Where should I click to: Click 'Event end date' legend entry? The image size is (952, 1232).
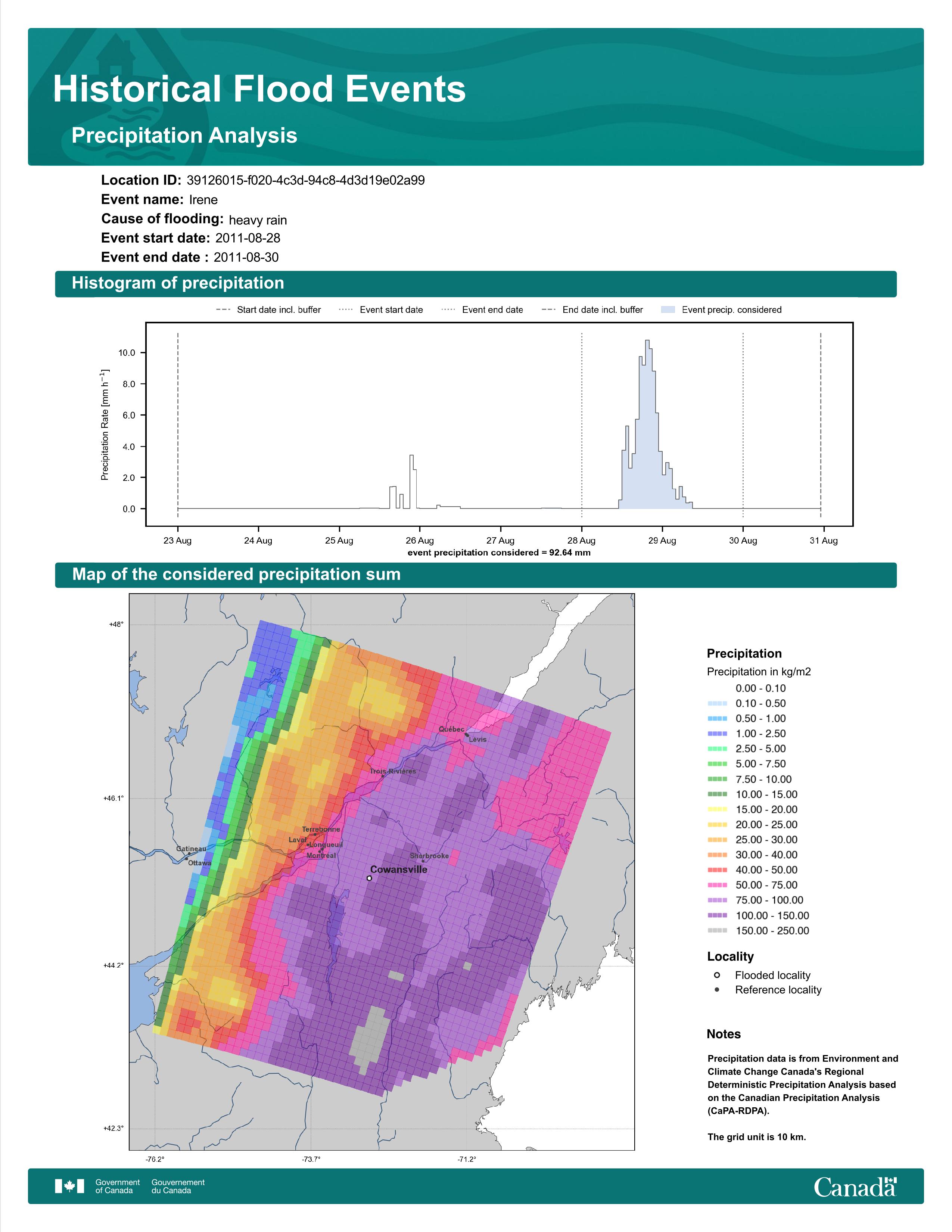[482, 310]
